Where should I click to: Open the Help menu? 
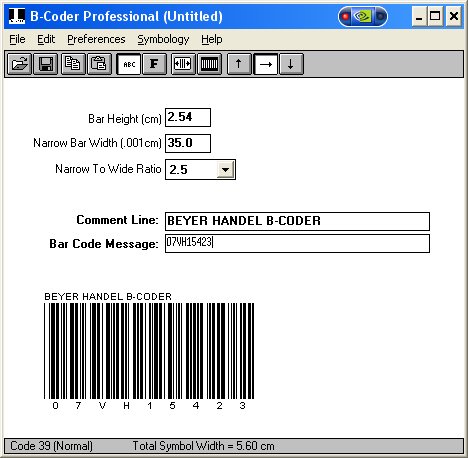[212, 39]
